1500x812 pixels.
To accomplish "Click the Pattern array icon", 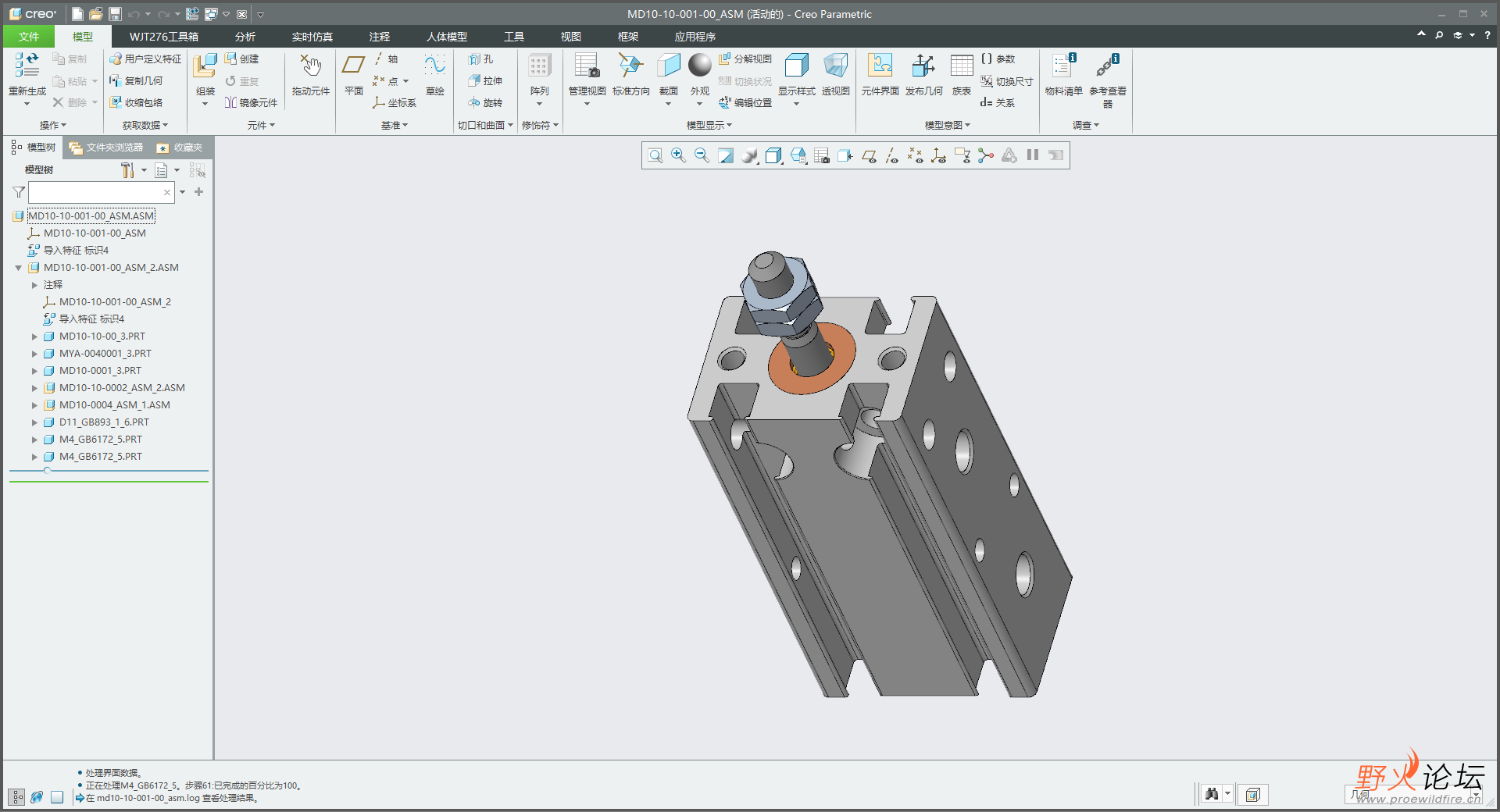I will (x=539, y=66).
